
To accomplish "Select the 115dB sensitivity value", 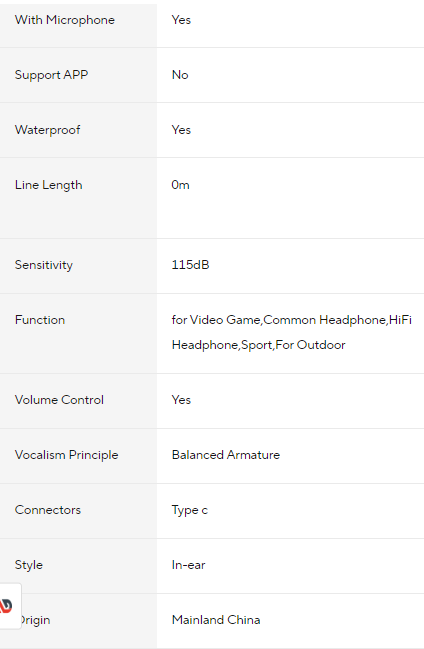I will click(x=190, y=265).
